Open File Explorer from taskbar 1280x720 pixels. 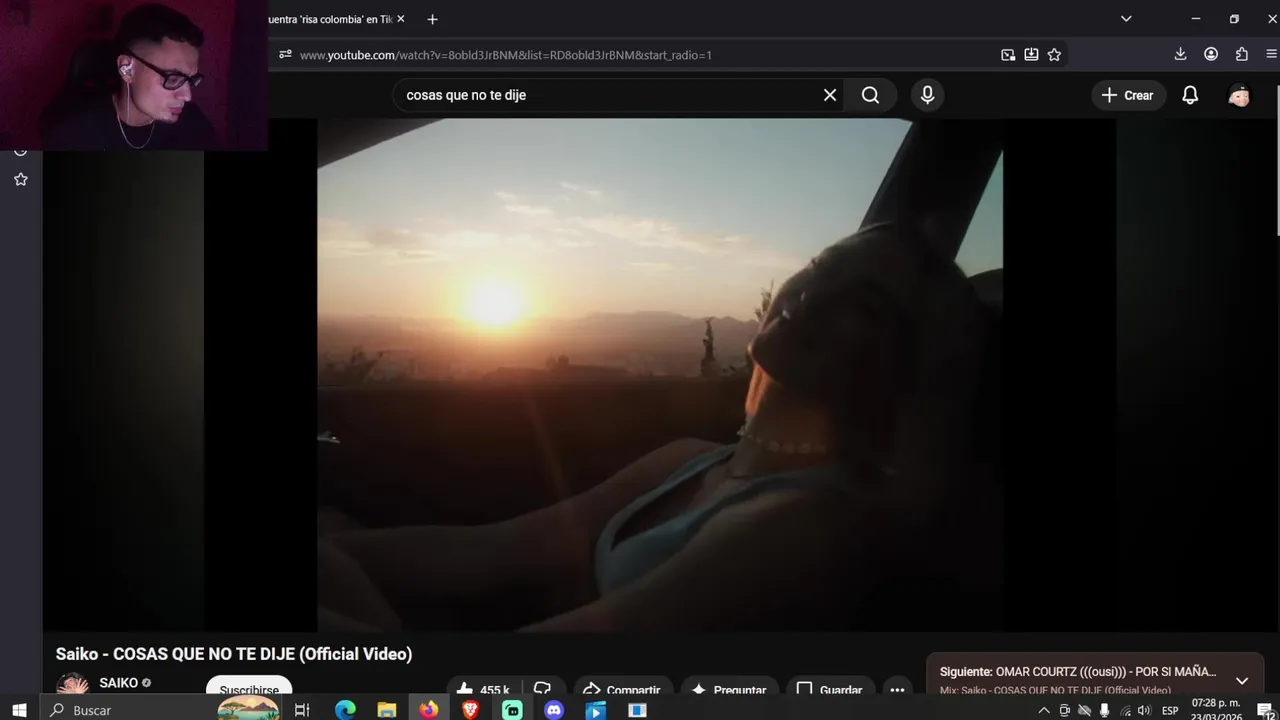[387, 710]
